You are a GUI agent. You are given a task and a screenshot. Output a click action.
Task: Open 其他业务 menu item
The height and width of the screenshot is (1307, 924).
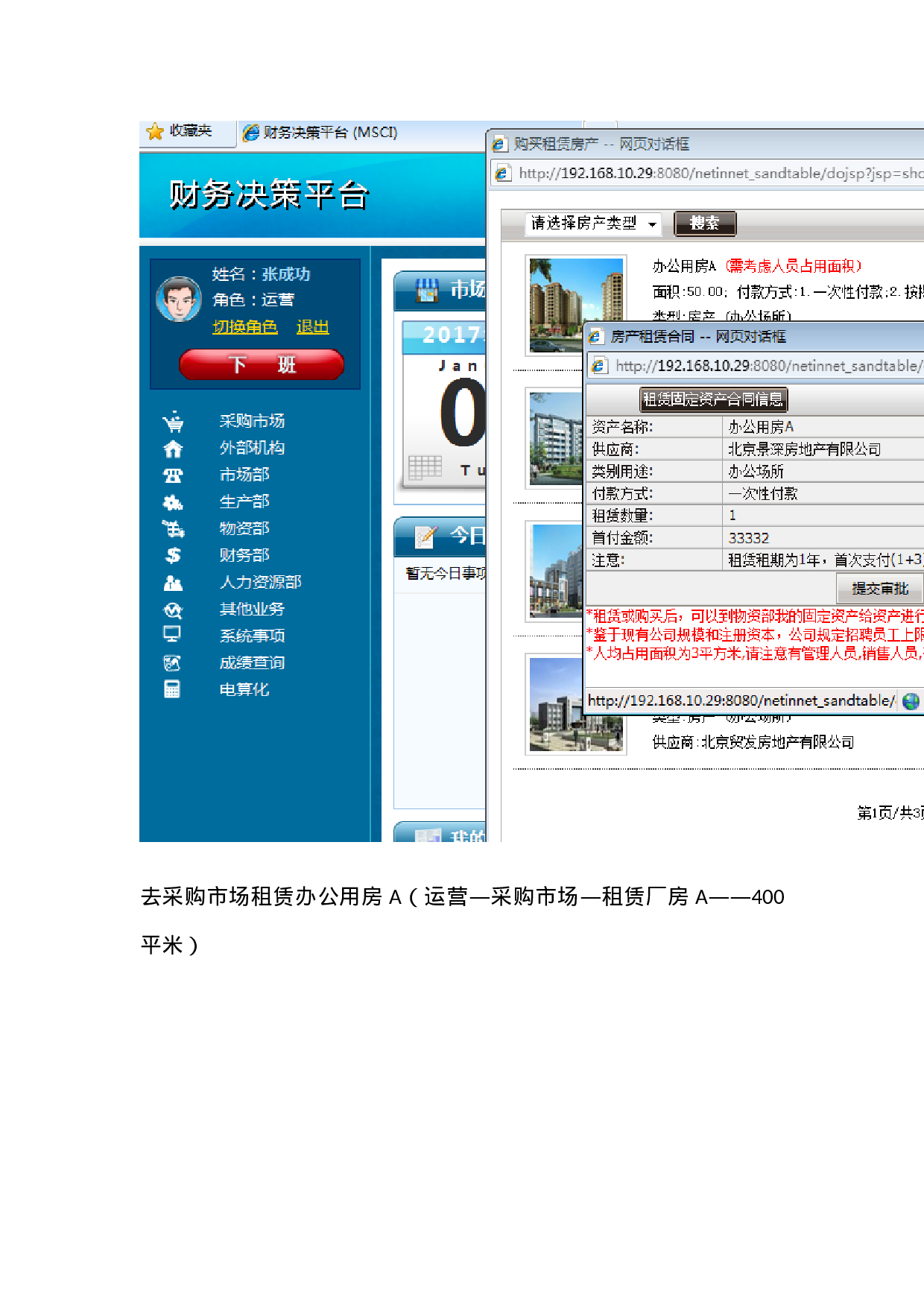pyautogui.click(x=252, y=609)
